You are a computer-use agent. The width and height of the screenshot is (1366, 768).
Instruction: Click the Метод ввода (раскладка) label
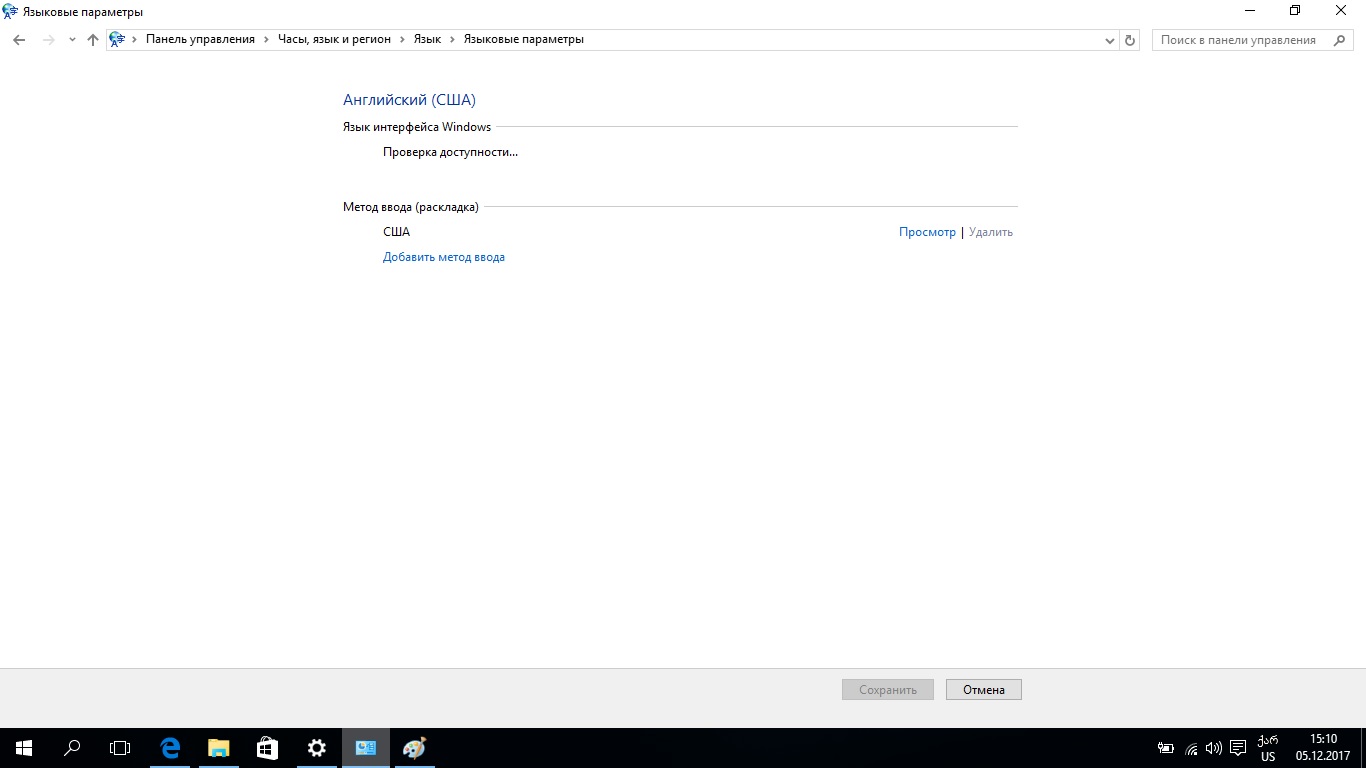click(411, 207)
